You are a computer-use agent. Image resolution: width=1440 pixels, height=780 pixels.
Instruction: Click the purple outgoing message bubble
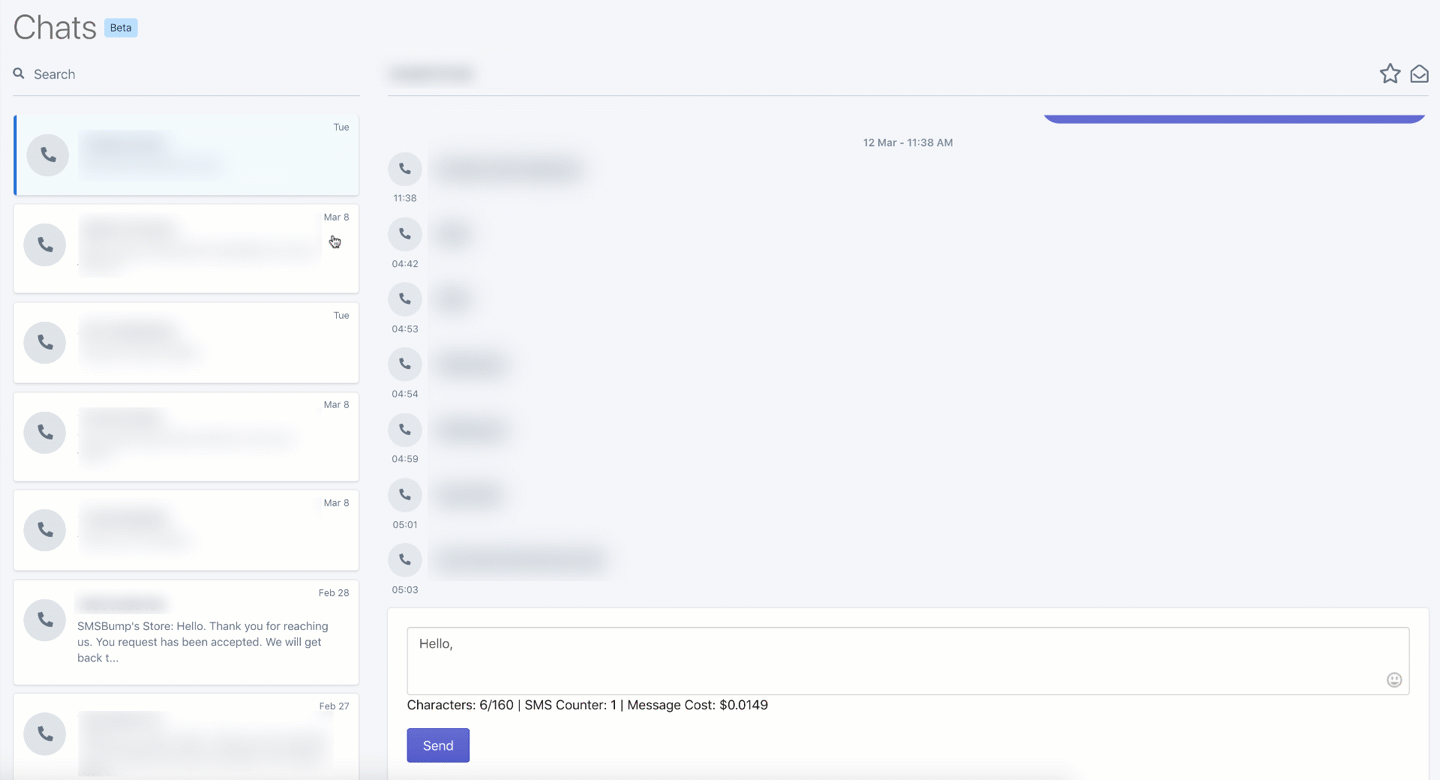tap(1233, 116)
